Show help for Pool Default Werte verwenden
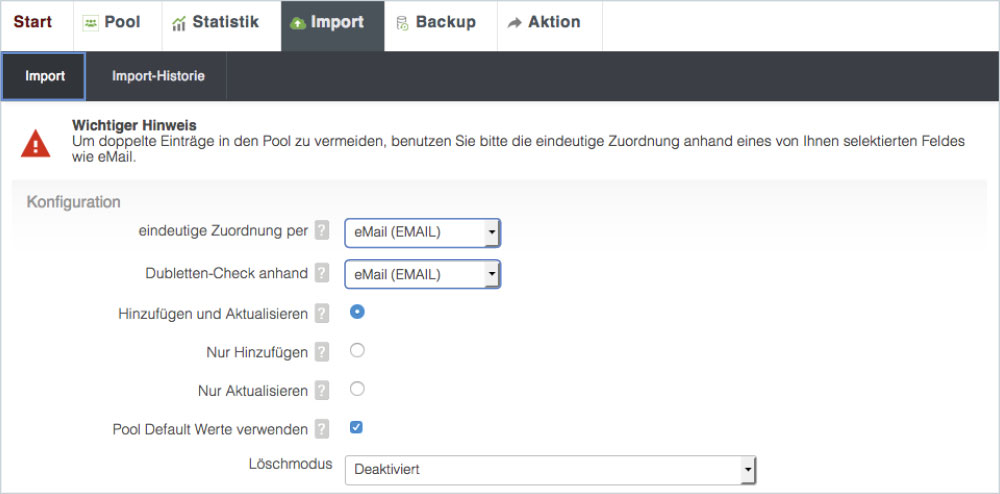1000x494 pixels. pyautogui.click(x=321, y=429)
